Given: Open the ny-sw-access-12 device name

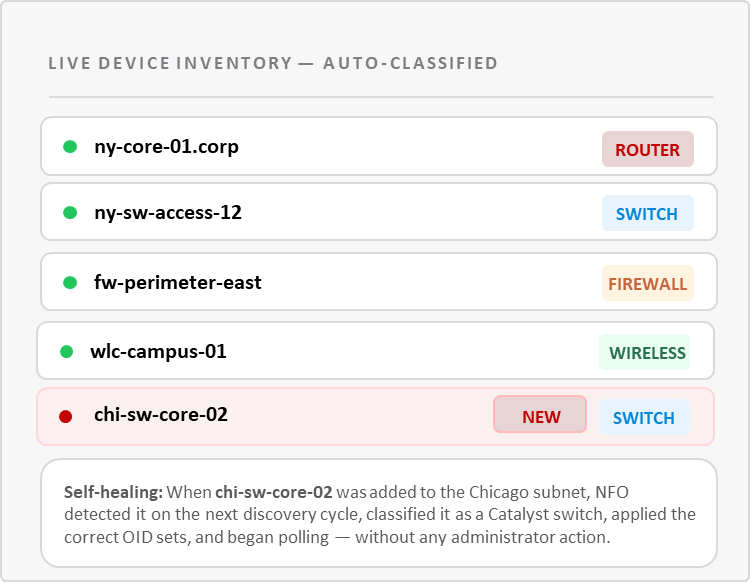Looking at the screenshot, I should pyautogui.click(x=168, y=212).
